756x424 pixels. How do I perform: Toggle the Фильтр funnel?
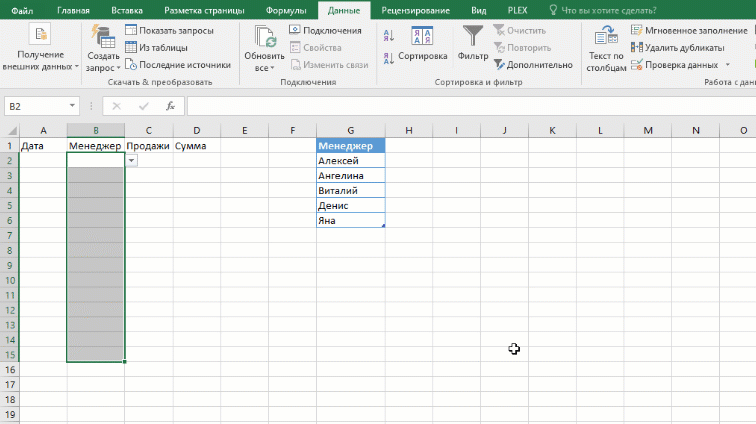click(x=472, y=43)
